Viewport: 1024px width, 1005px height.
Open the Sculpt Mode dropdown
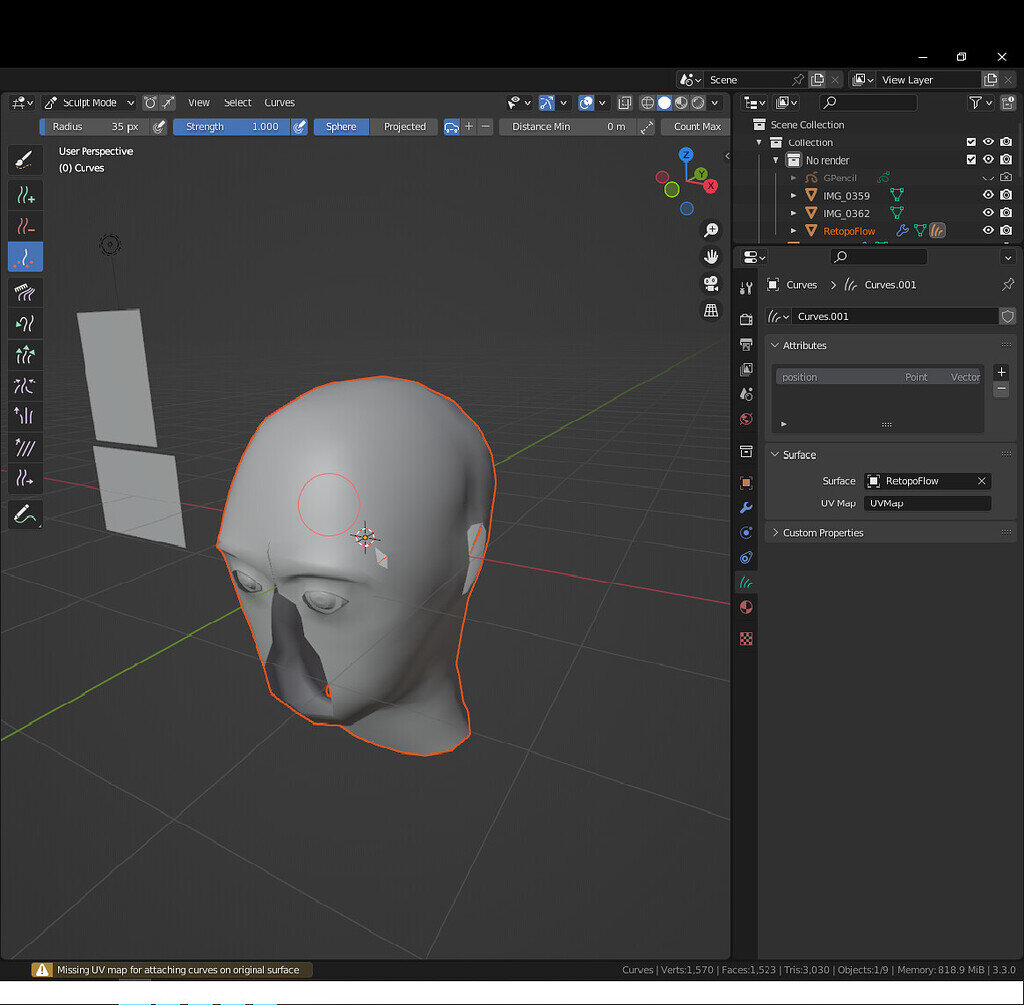90,102
